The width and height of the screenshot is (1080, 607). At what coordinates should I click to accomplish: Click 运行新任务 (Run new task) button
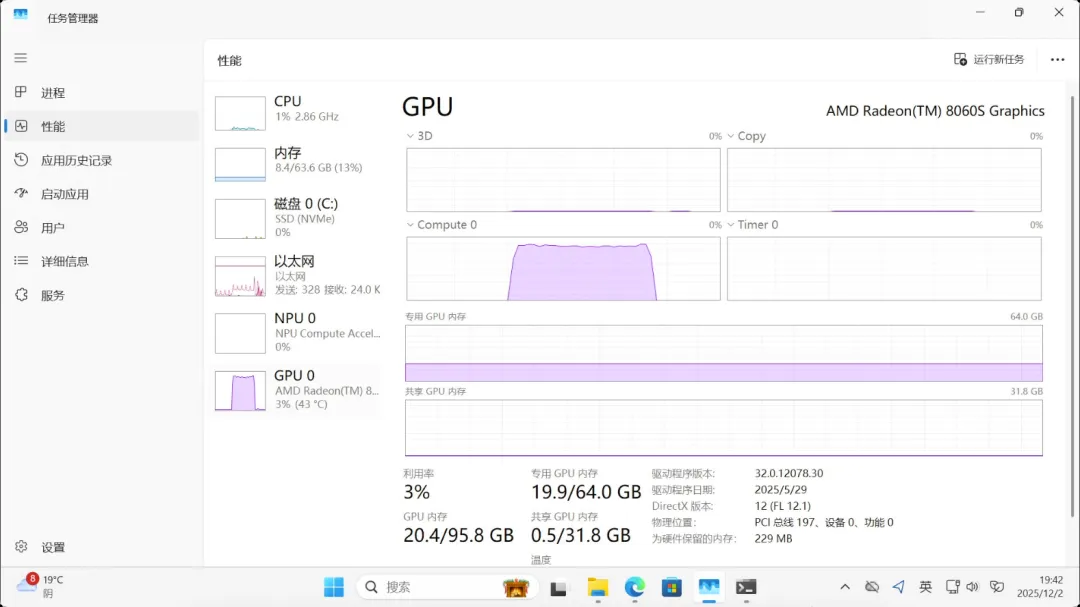(989, 60)
